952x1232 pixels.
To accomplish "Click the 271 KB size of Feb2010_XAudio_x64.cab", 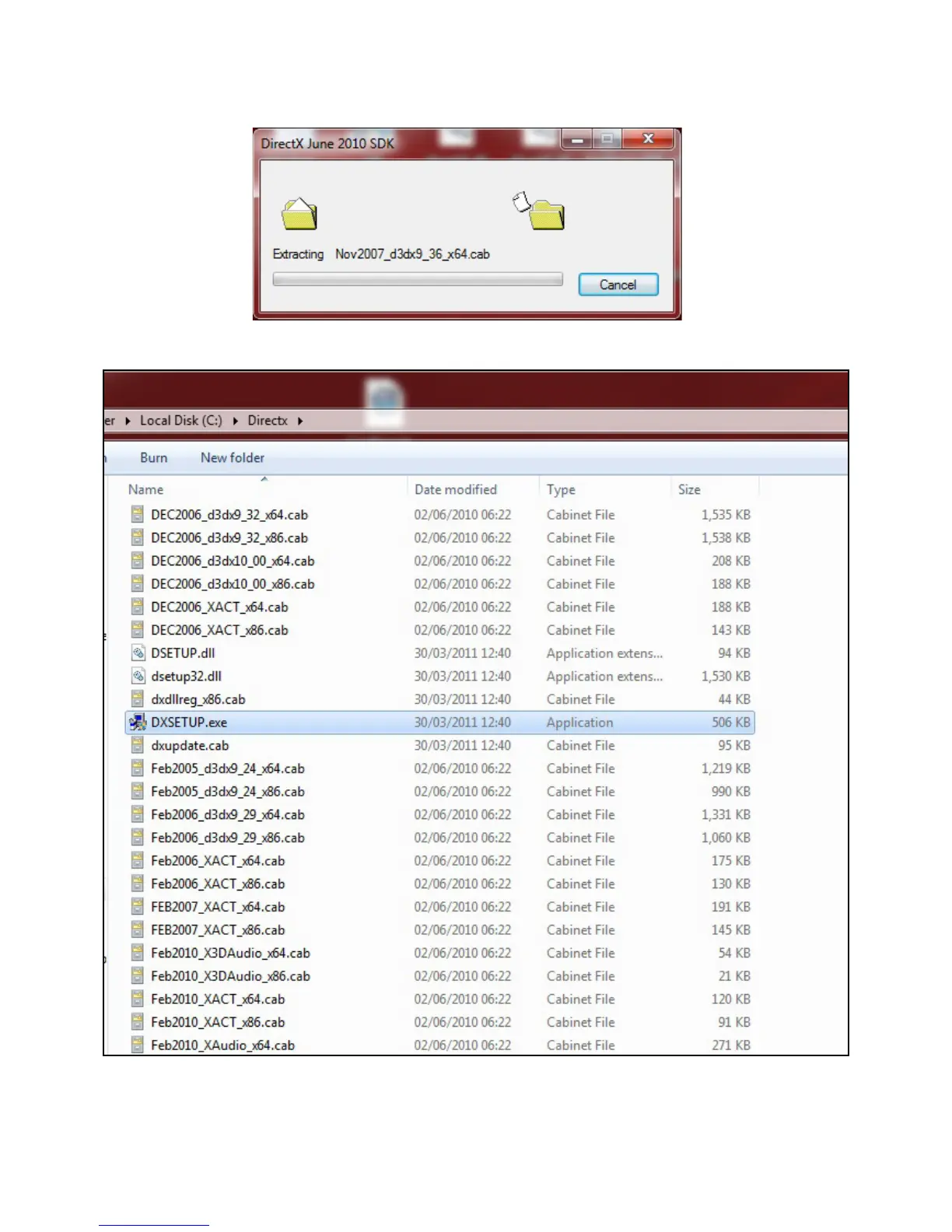I will pos(731,1045).
